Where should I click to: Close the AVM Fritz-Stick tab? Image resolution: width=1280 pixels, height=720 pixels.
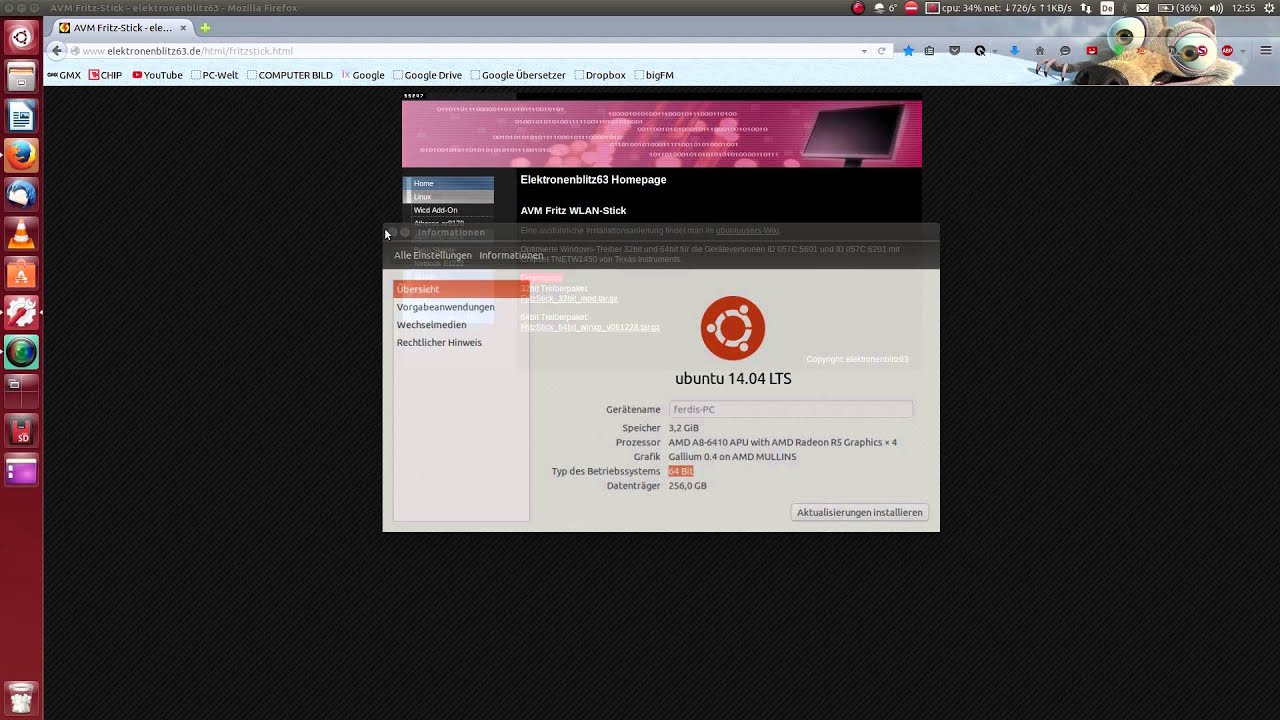183,28
